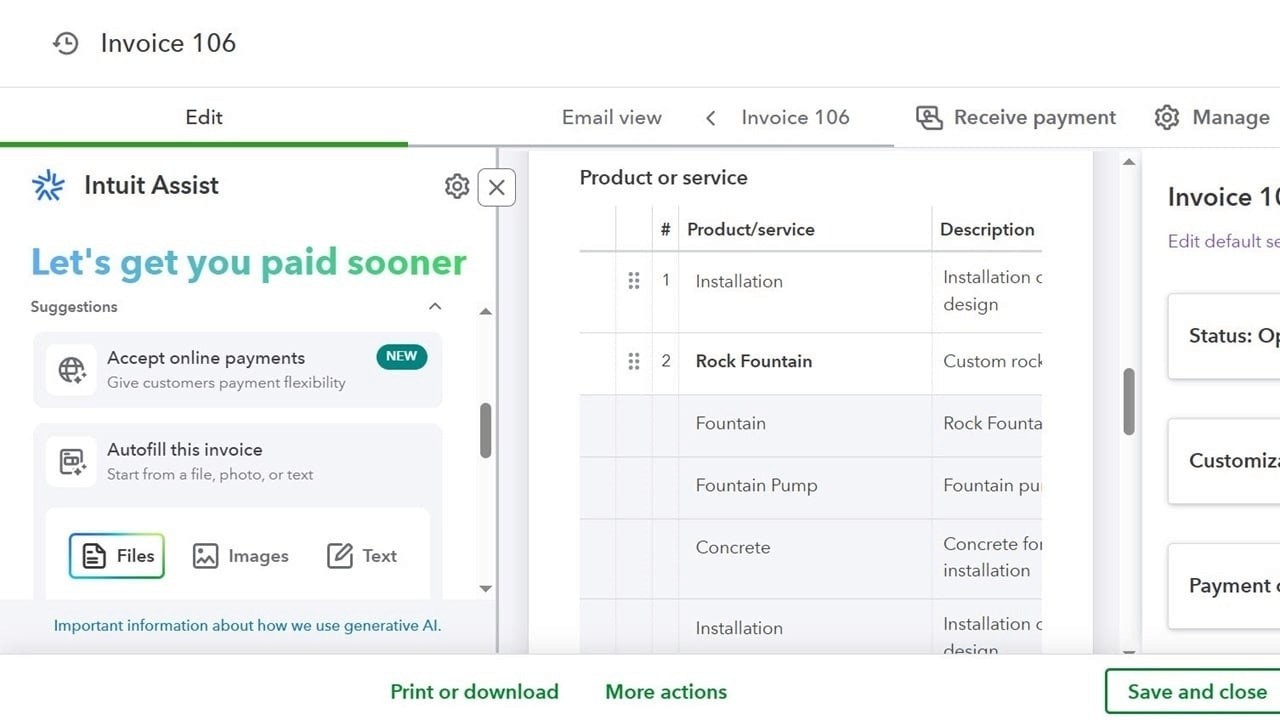Open the invoice activity history clock icon

64,43
